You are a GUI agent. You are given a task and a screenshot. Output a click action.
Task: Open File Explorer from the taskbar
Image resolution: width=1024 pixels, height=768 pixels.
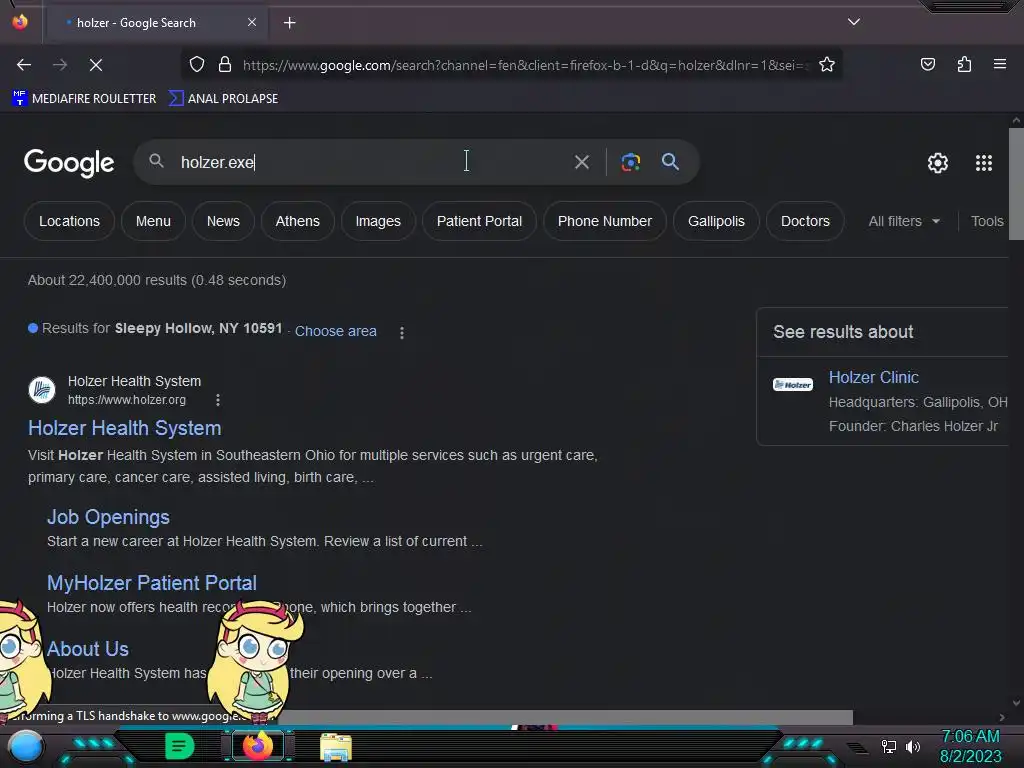click(336, 747)
